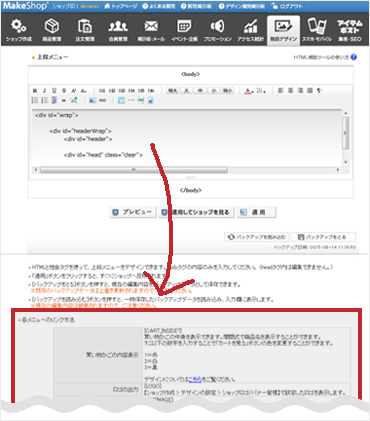Image resolution: width=370 pixels, height=421 pixels.
Task: Insert H4 heading tag
Action: click(132, 91)
